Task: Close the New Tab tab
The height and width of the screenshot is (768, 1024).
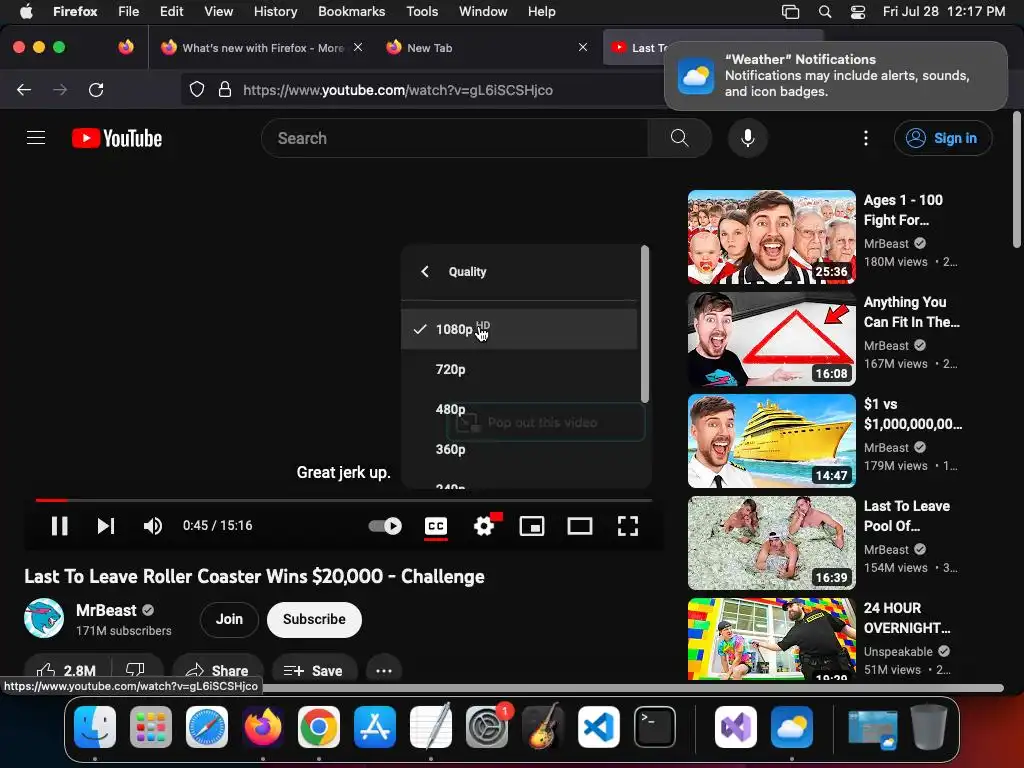Action: pyautogui.click(x=583, y=47)
